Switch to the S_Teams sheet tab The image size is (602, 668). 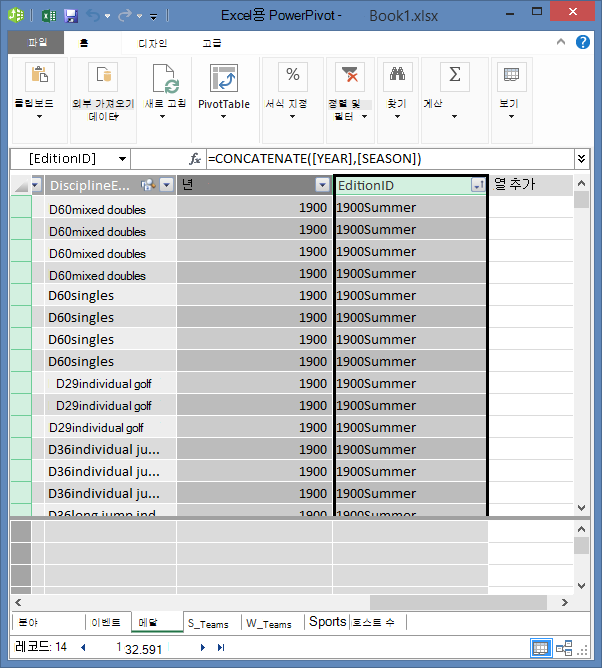point(208,624)
